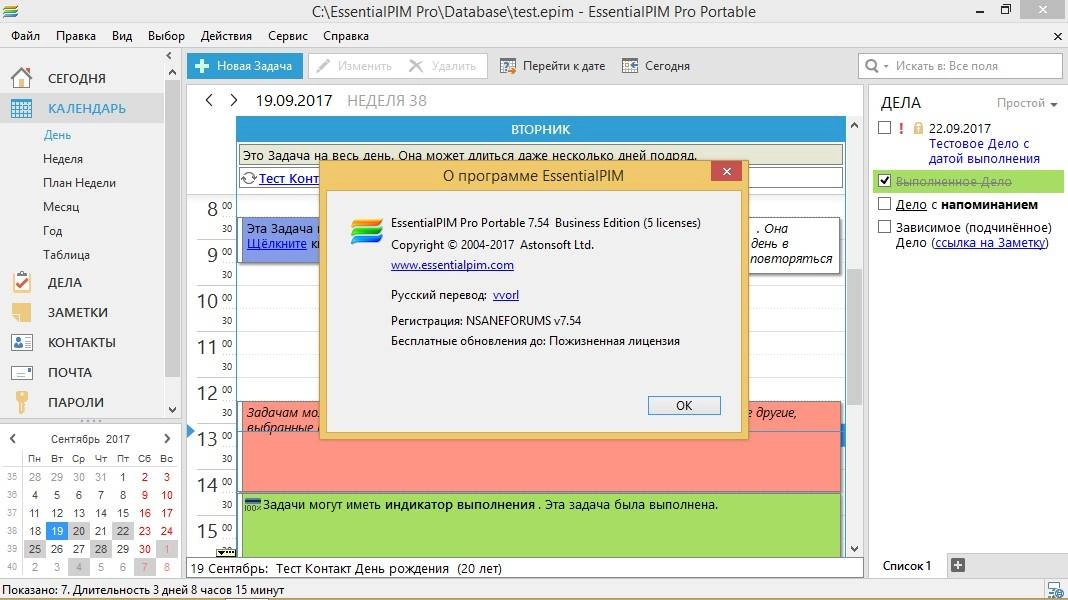Image resolution: width=1068 pixels, height=600 pixels.
Task: Select Месяц calendar view
Action: point(61,206)
